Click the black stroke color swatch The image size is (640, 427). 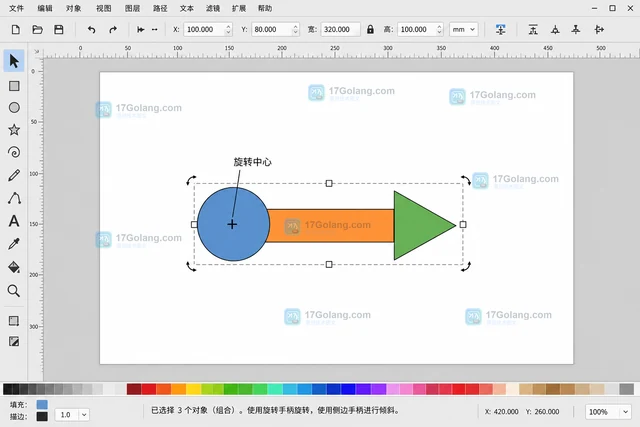coord(42,416)
